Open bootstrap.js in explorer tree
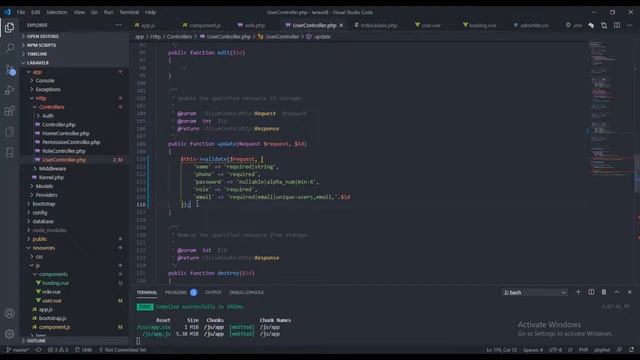 coord(52,318)
